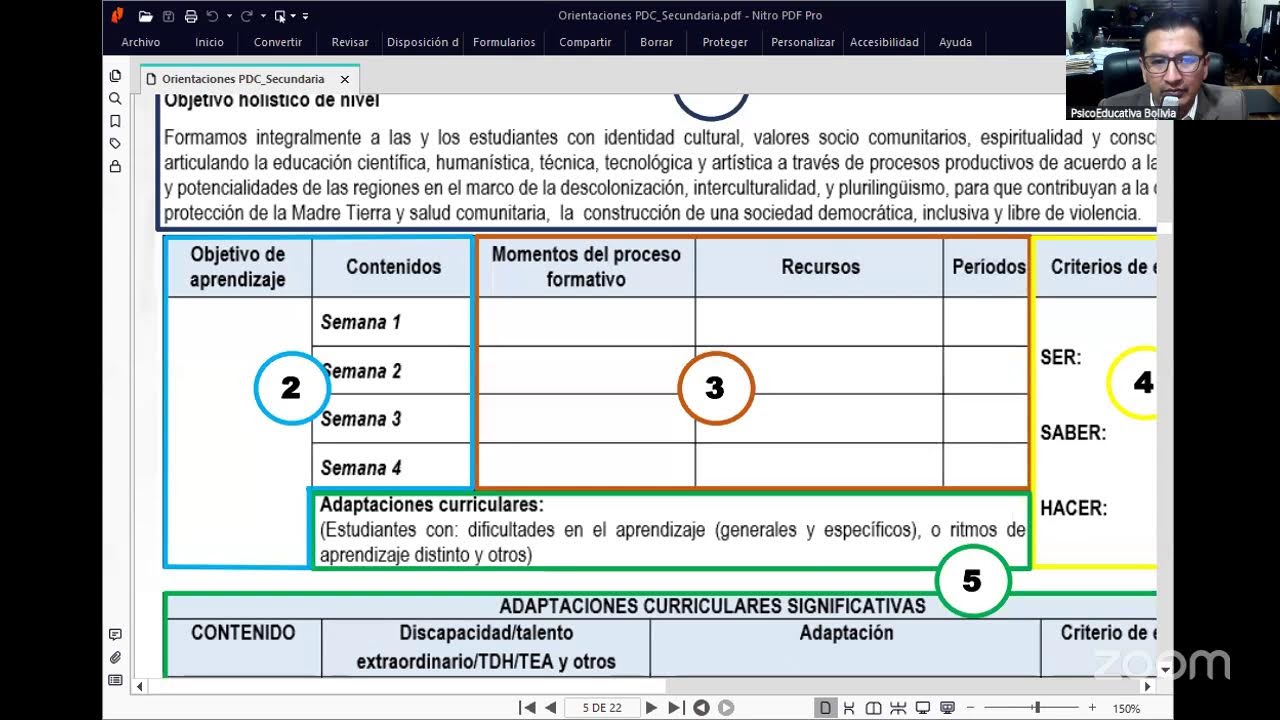The image size is (1280, 720).
Task: Go to the first page
Action: [x=527, y=708]
